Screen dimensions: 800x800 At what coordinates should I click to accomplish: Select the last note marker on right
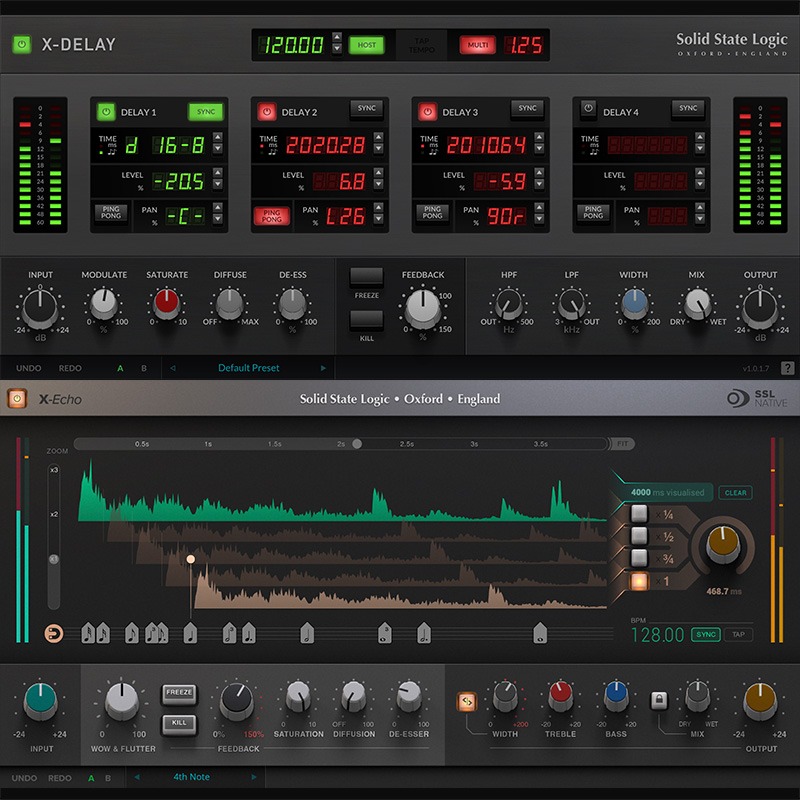pyautogui.click(x=540, y=633)
